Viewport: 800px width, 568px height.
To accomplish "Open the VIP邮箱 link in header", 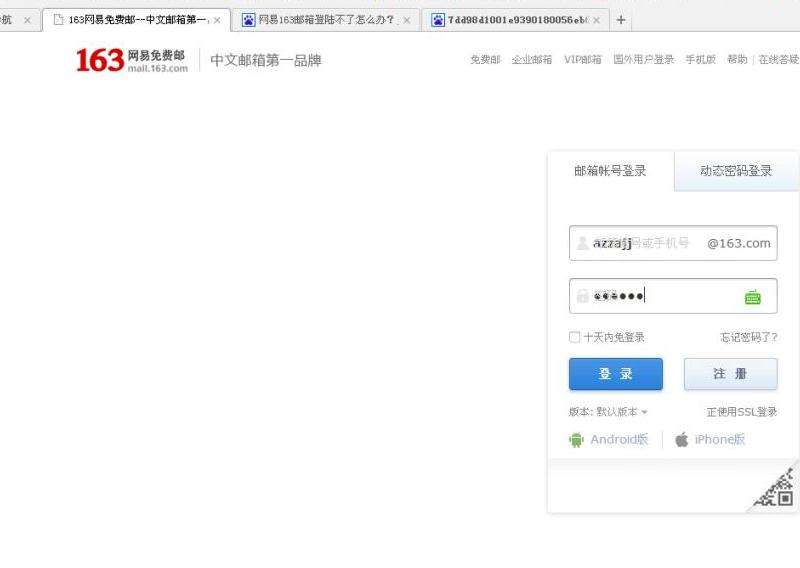I will (x=583, y=60).
